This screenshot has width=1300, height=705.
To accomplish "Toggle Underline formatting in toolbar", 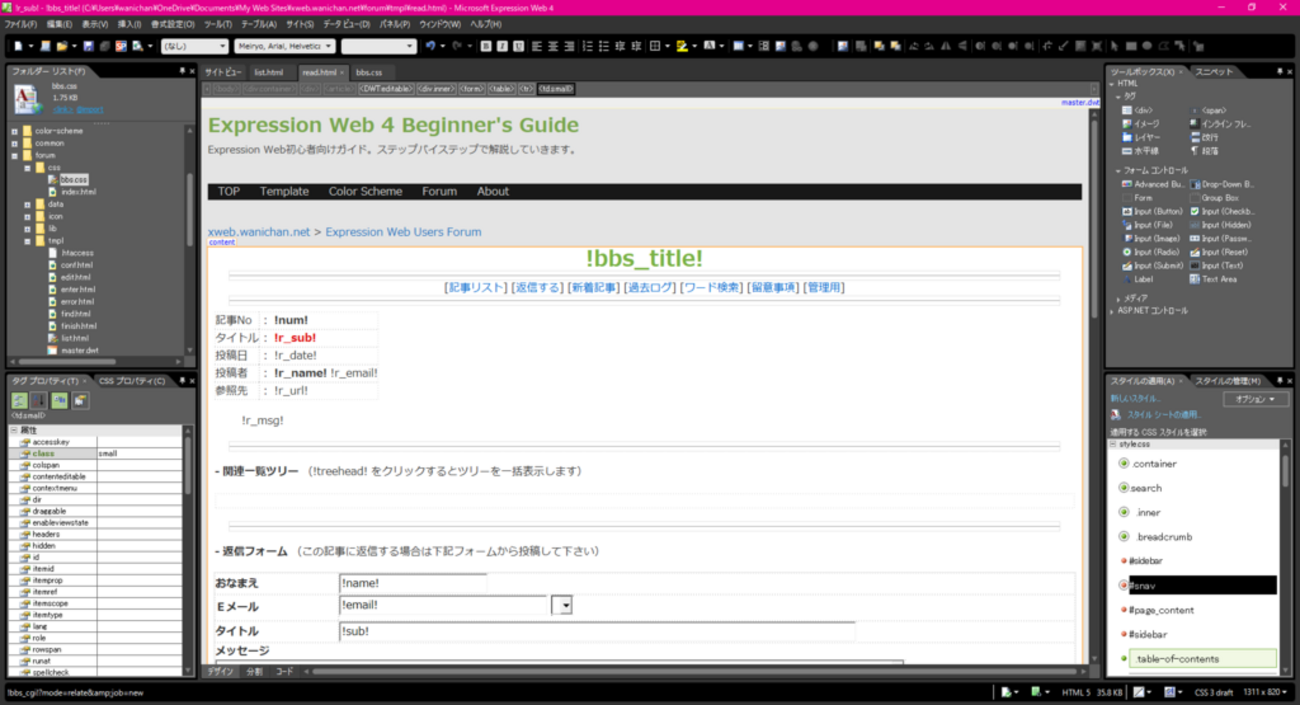I will [x=520, y=46].
